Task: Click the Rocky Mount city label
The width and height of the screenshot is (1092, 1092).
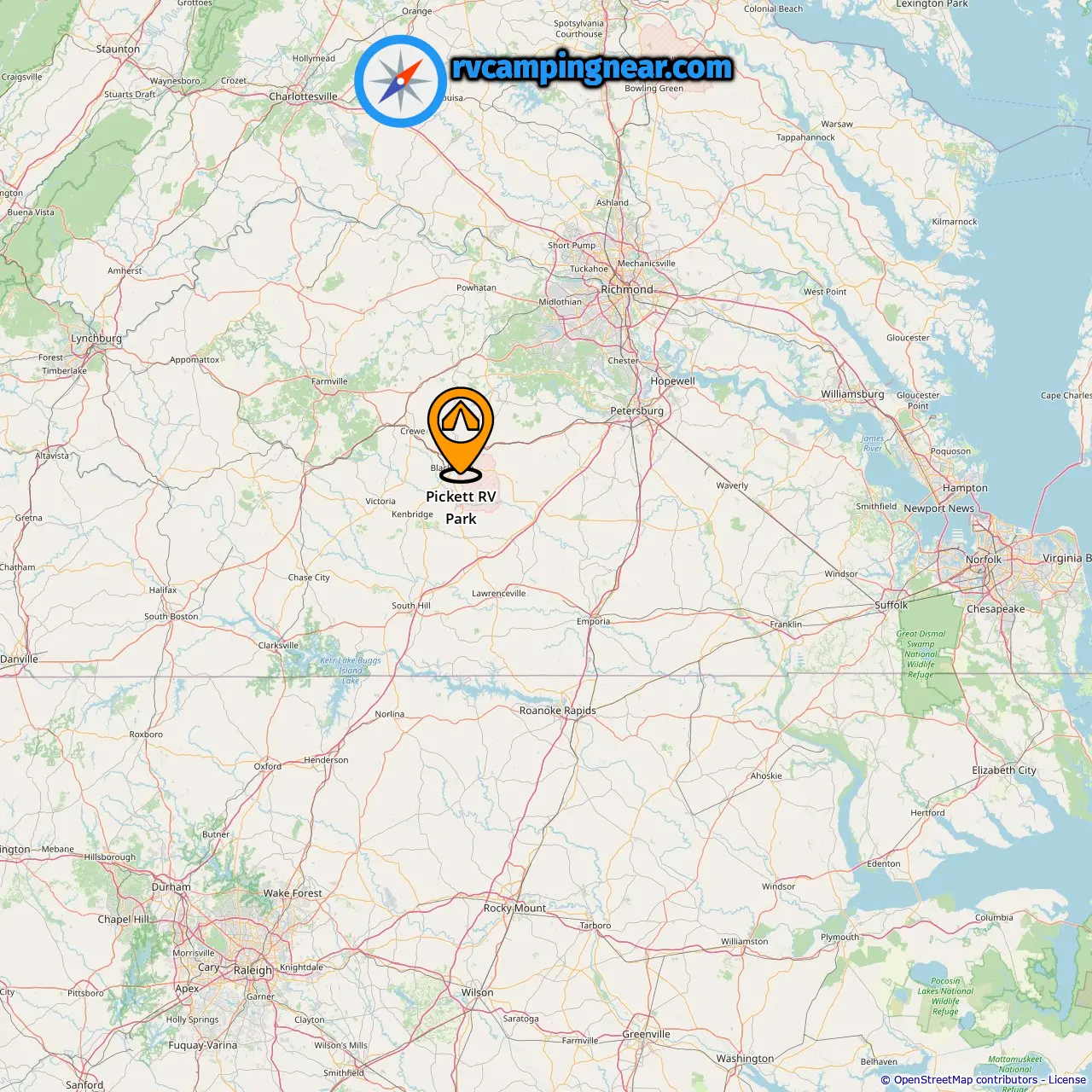Action: pos(514,909)
